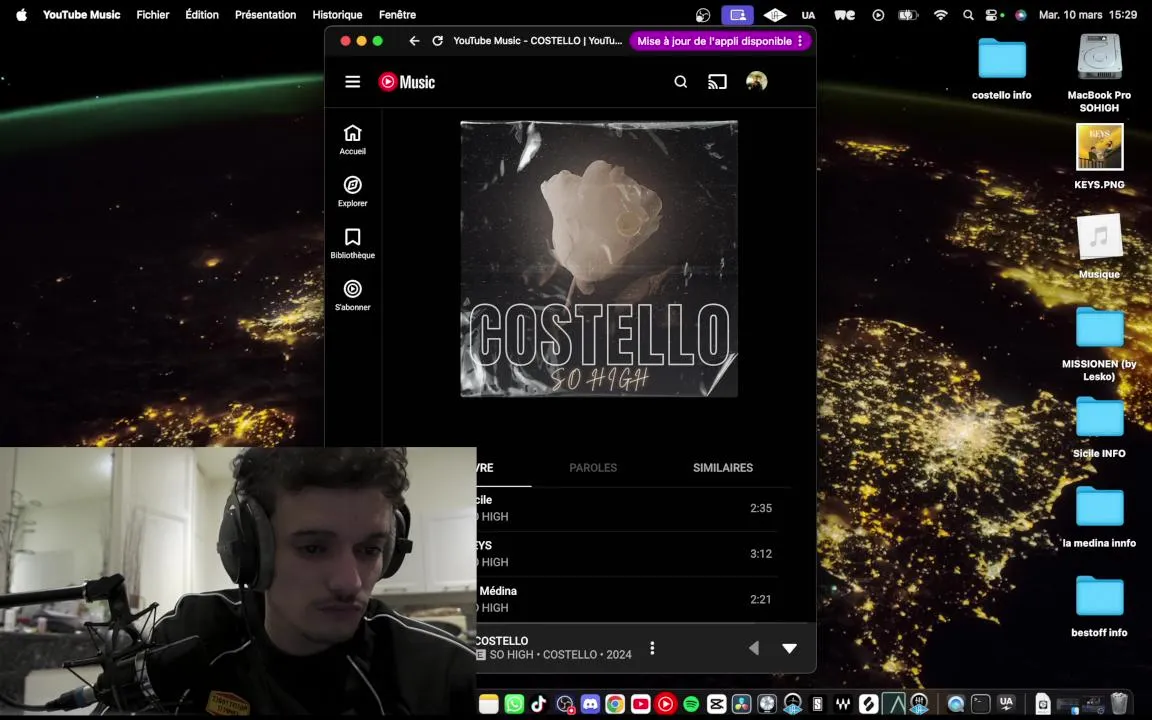Go back using the window's back arrow

(414, 41)
